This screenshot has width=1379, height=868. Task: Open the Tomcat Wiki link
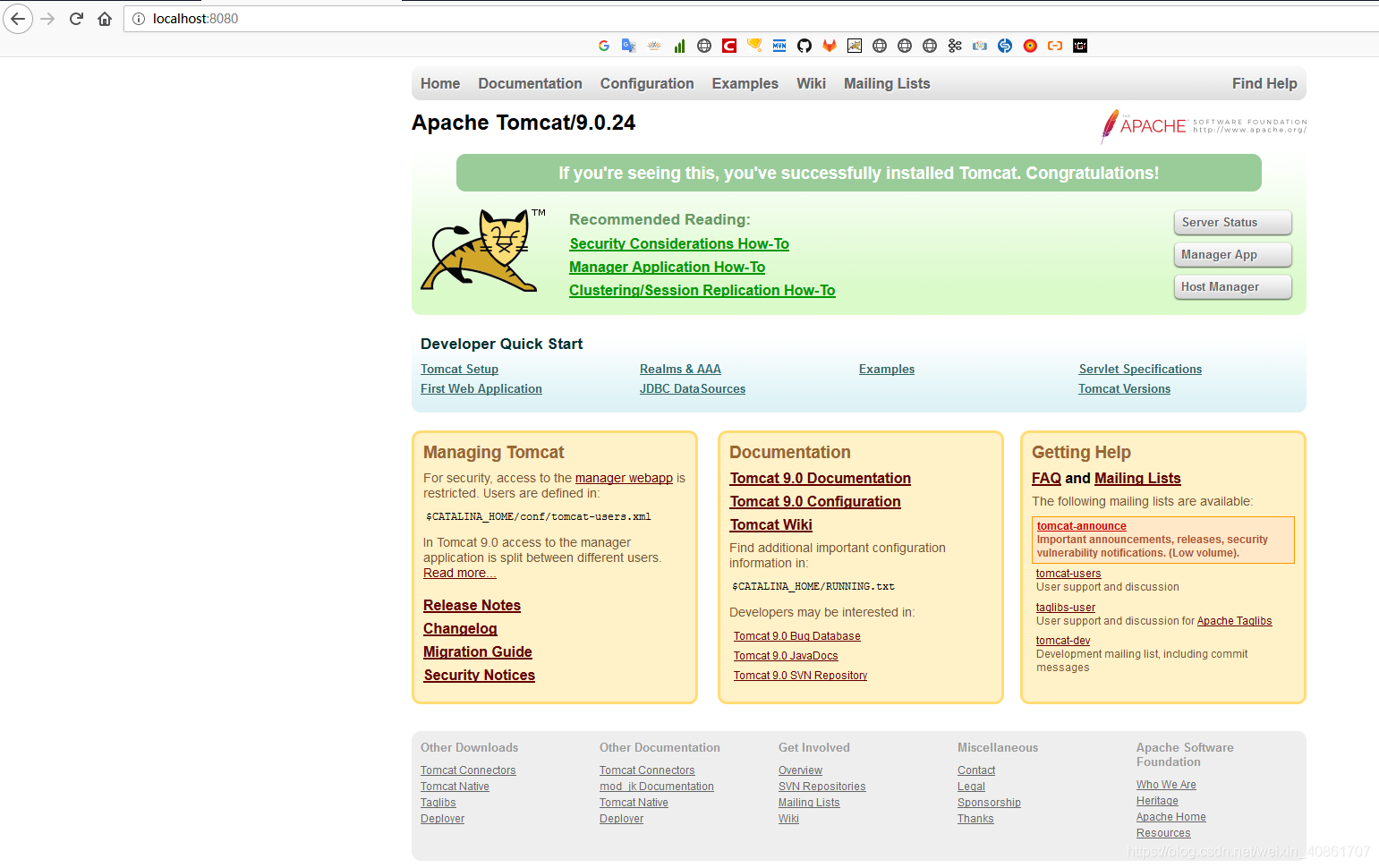[x=771, y=525]
